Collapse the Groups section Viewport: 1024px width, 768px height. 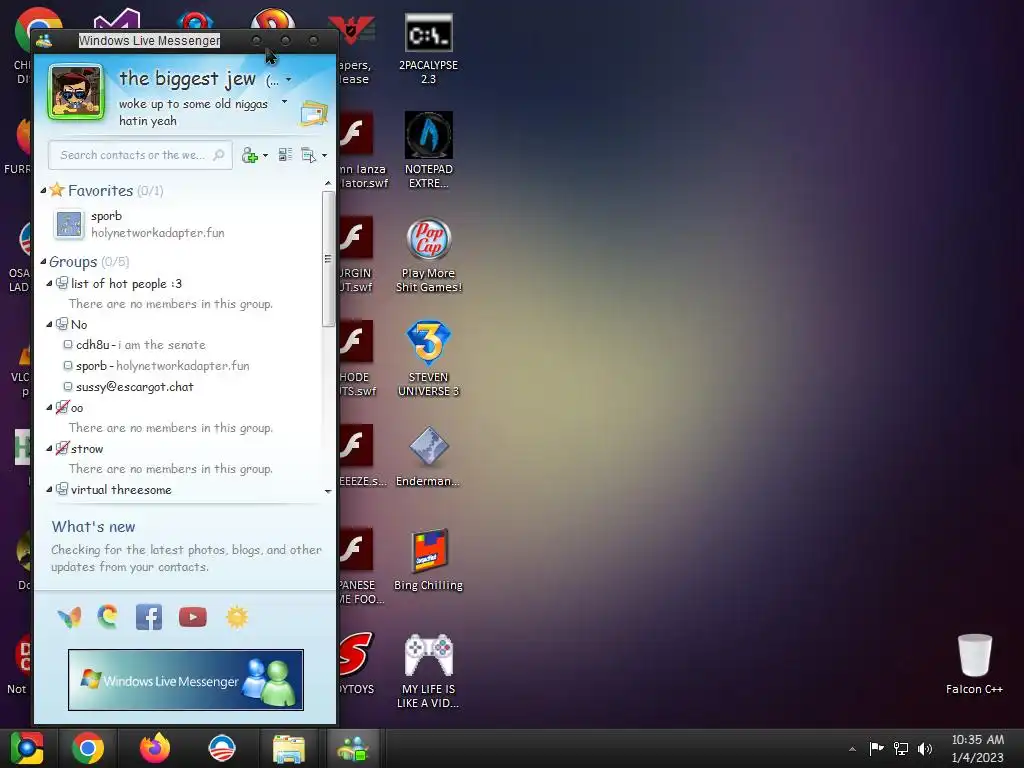click(43, 262)
